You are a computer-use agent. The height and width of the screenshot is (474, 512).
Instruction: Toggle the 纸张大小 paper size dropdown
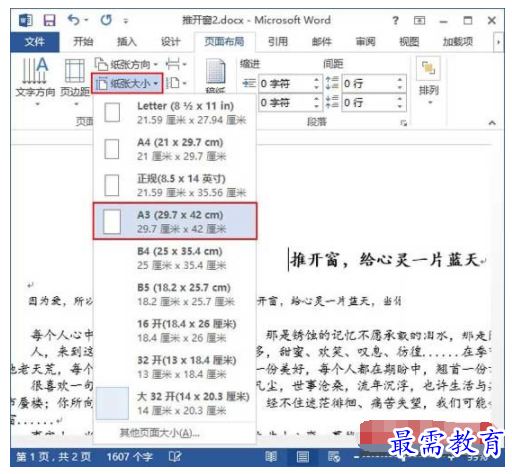[127, 83]
